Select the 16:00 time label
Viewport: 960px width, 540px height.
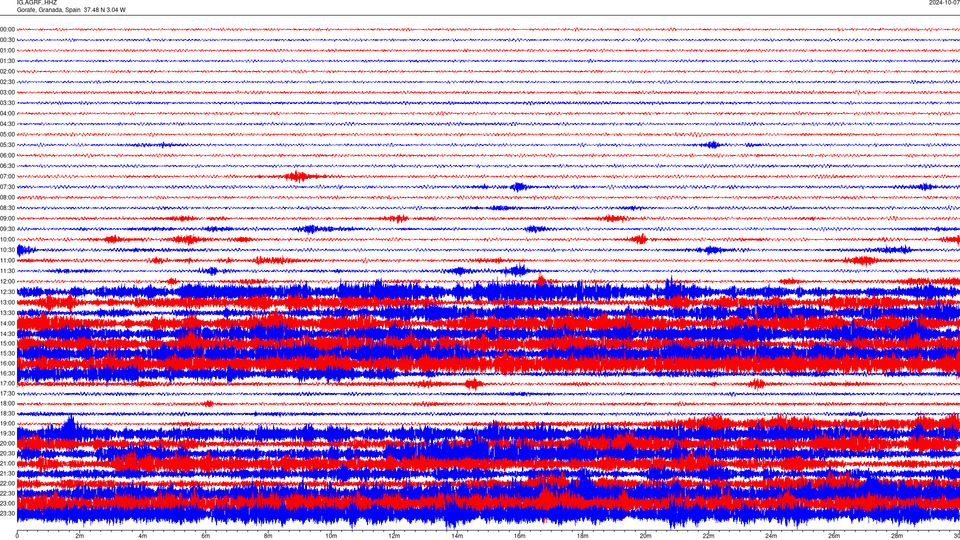tap(7, 363)
